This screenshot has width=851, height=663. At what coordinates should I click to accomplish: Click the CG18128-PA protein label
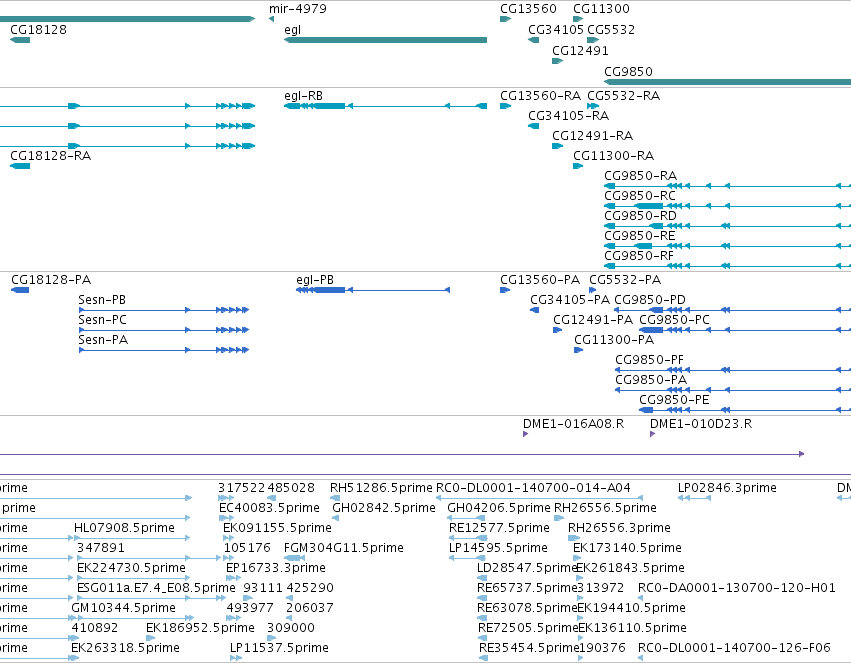[51, 280]
